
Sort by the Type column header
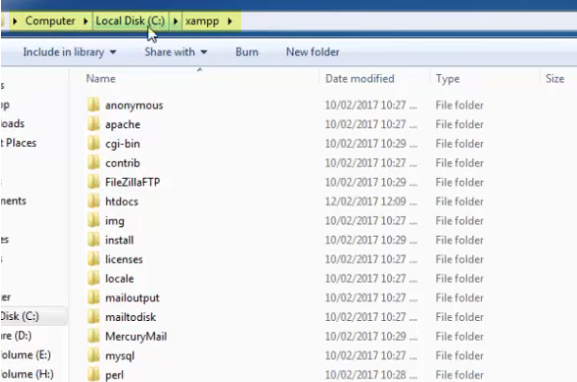[x=447, y=79]
